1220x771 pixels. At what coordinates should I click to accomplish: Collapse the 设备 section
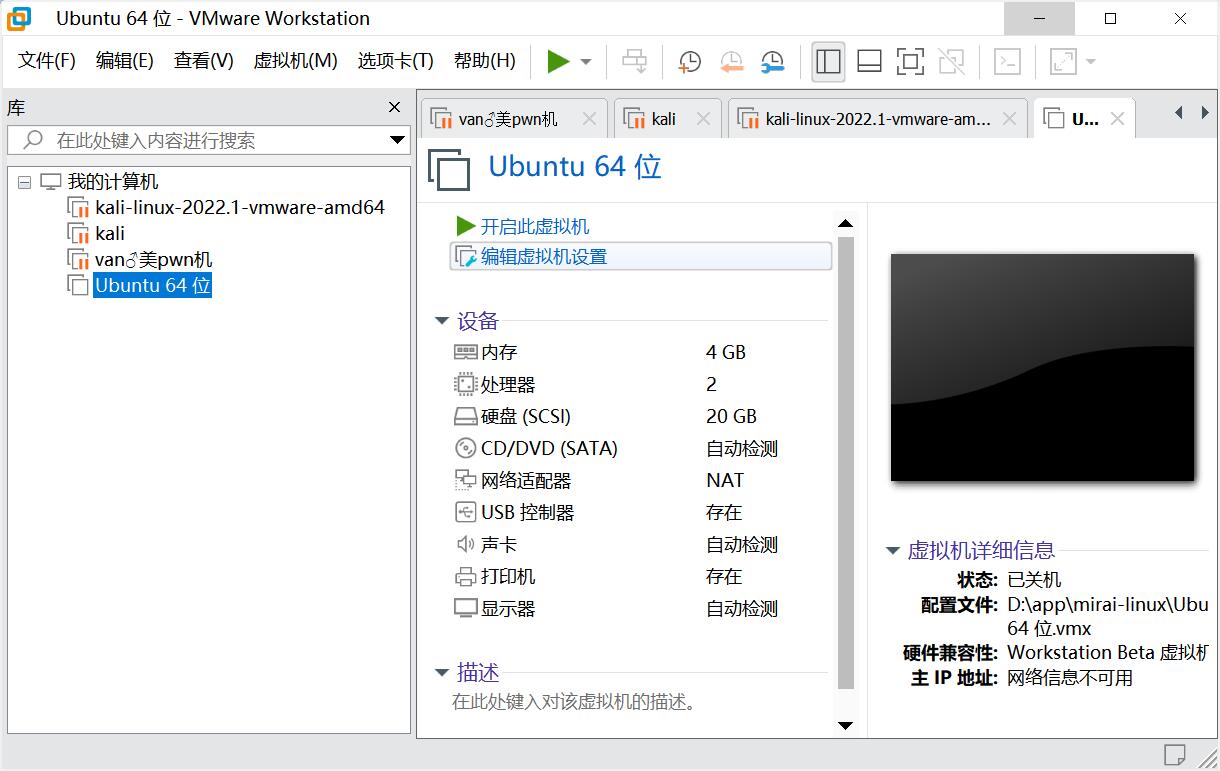coord(442,321)
